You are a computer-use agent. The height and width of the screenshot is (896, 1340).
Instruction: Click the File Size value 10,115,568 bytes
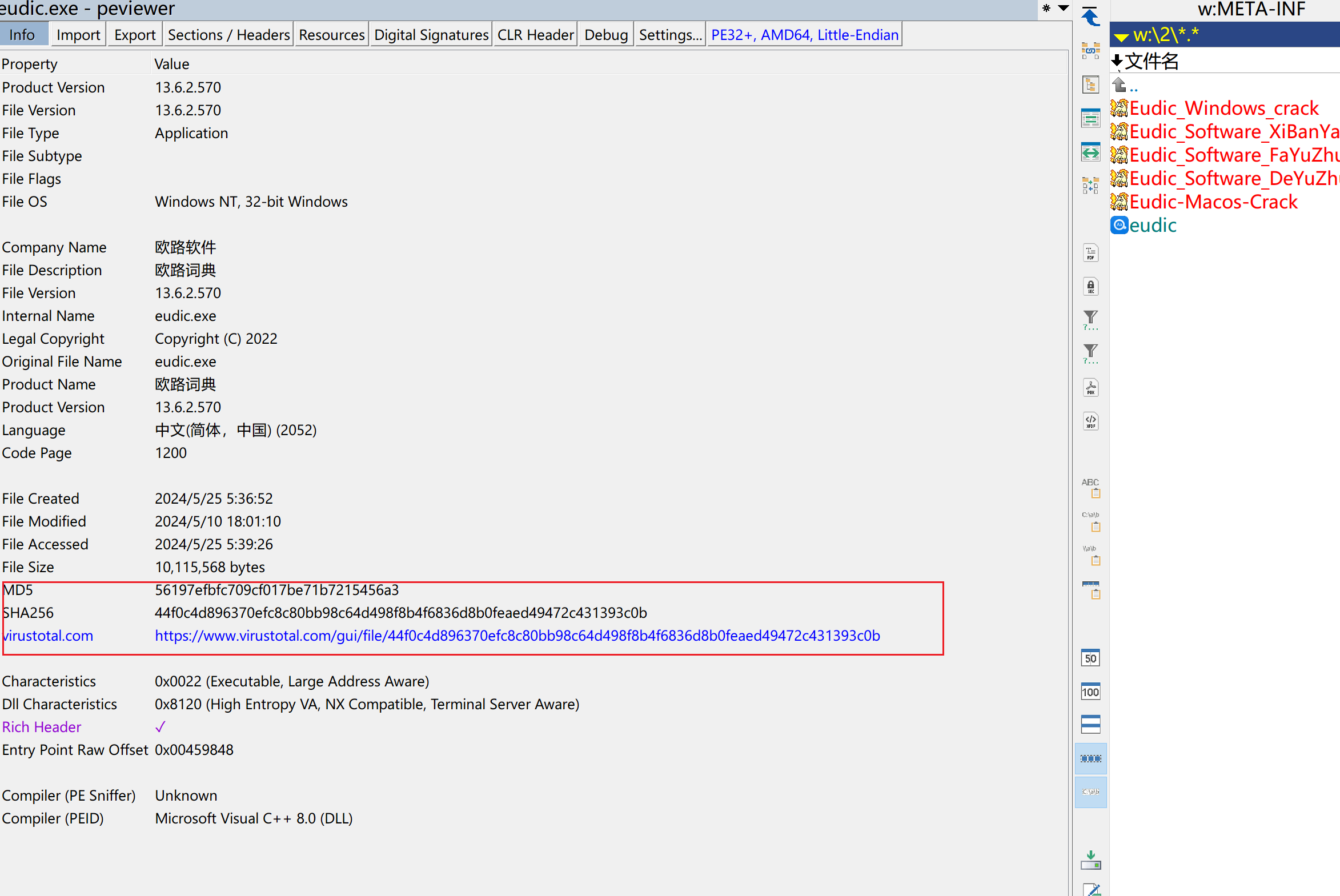click(x=210, y=567)
